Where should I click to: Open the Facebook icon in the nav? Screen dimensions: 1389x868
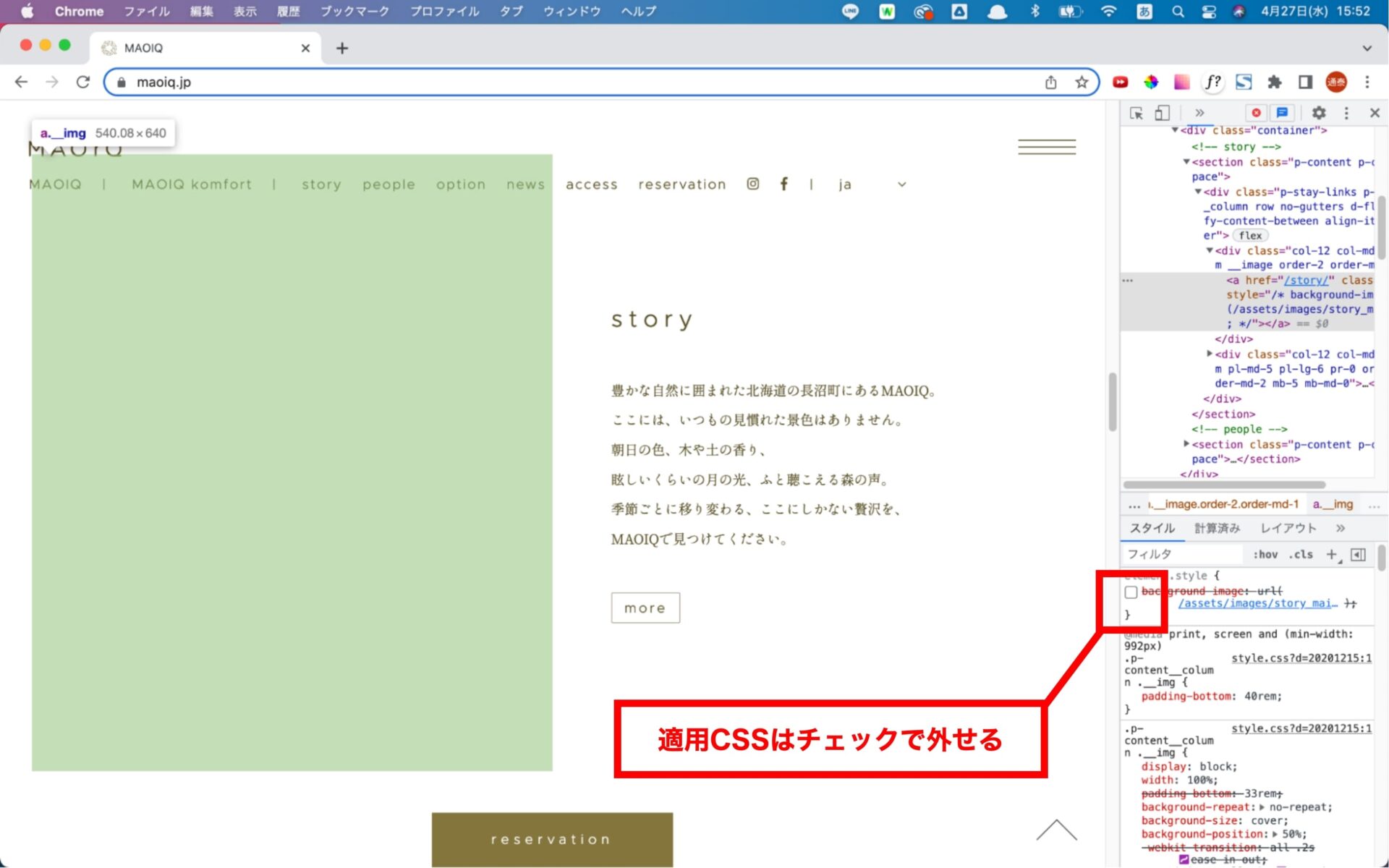784,184
